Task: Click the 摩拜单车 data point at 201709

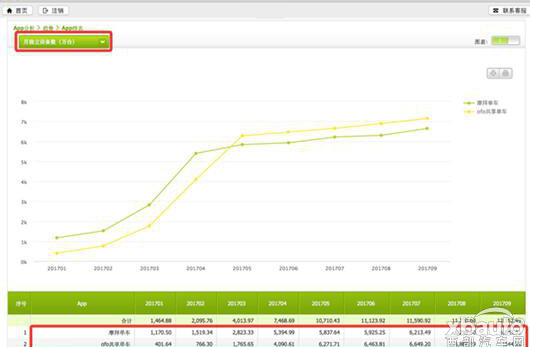Action: click(x=427, y=128)
